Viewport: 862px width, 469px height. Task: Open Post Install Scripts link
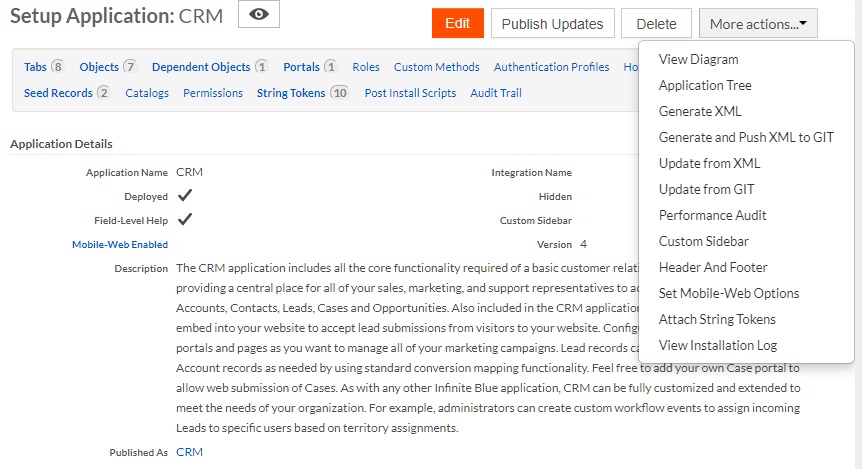(410, 93)
